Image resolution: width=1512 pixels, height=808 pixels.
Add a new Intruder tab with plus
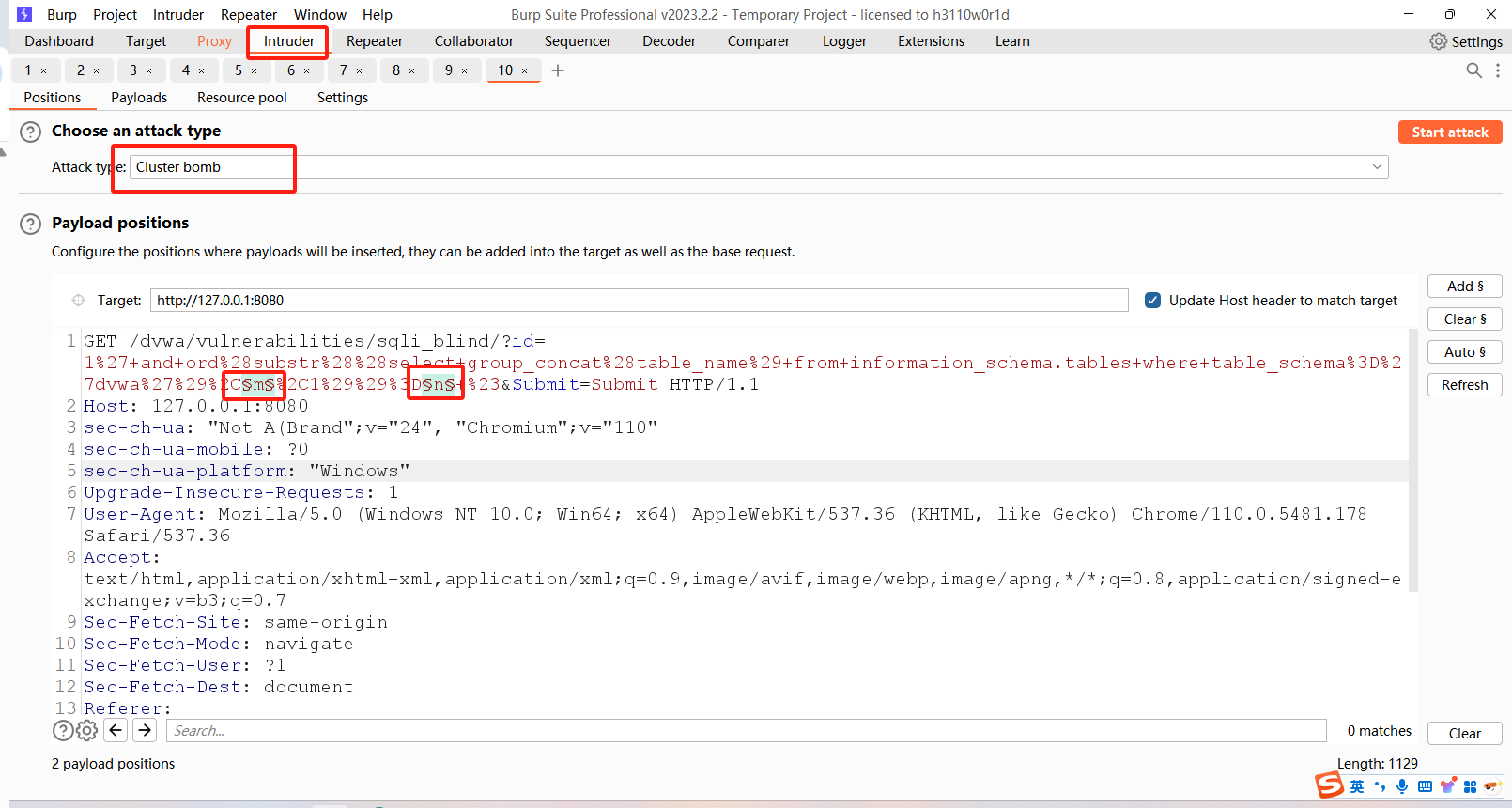(558, 70)
